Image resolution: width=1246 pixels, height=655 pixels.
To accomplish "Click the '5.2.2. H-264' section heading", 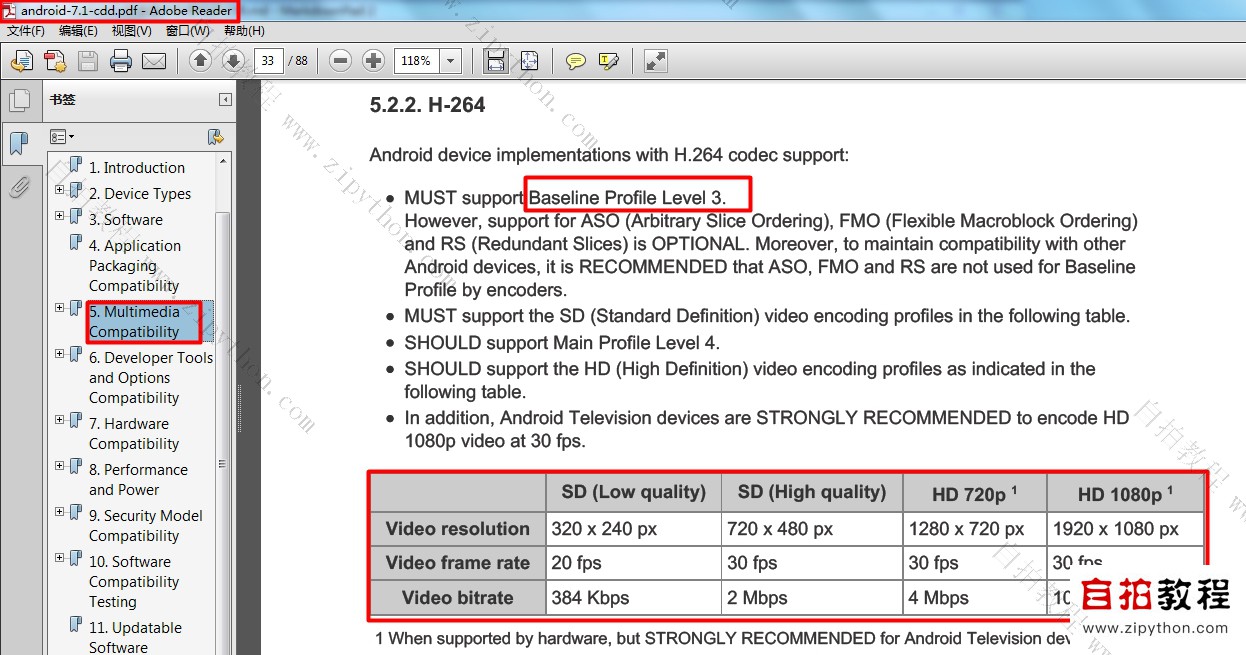I will pos(427,105).
